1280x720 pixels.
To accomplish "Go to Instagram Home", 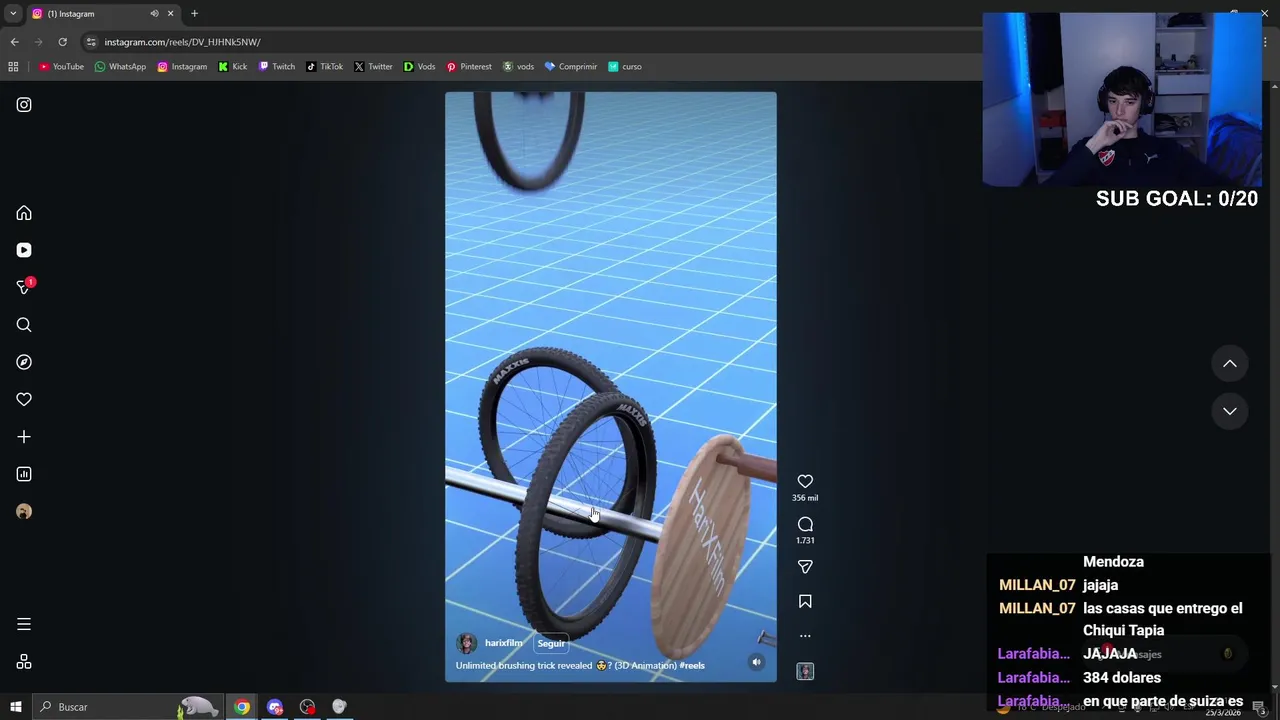I will point(24,213).
